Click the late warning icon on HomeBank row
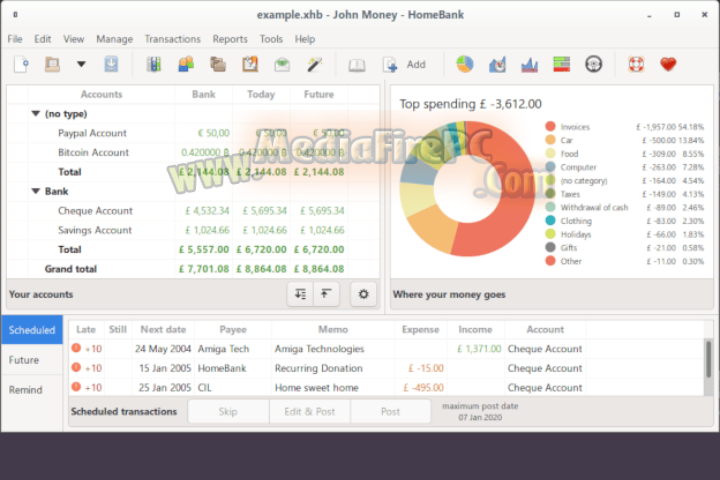The image size is (720, 480). (76, 367)
